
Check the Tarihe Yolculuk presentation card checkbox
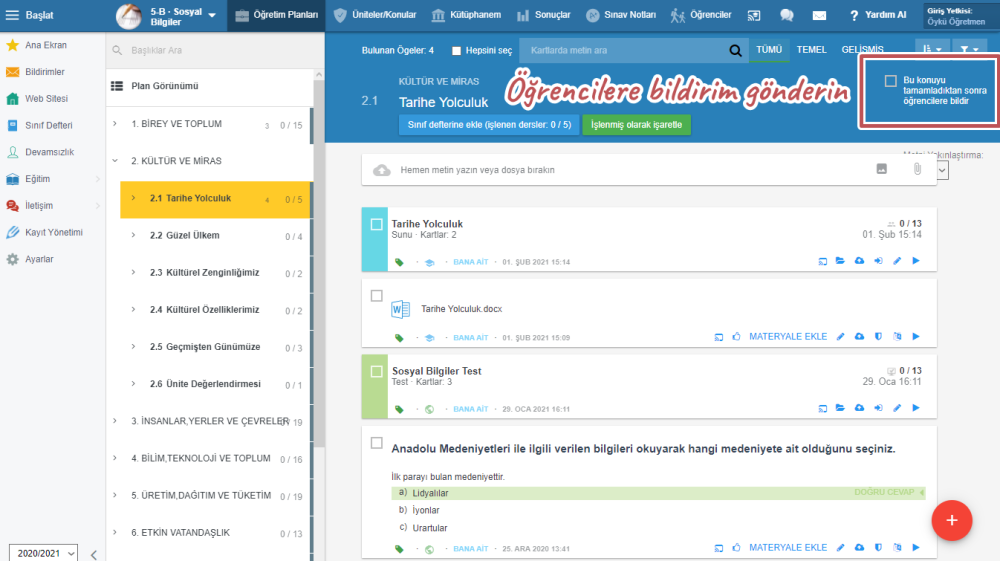pos(376,224)
